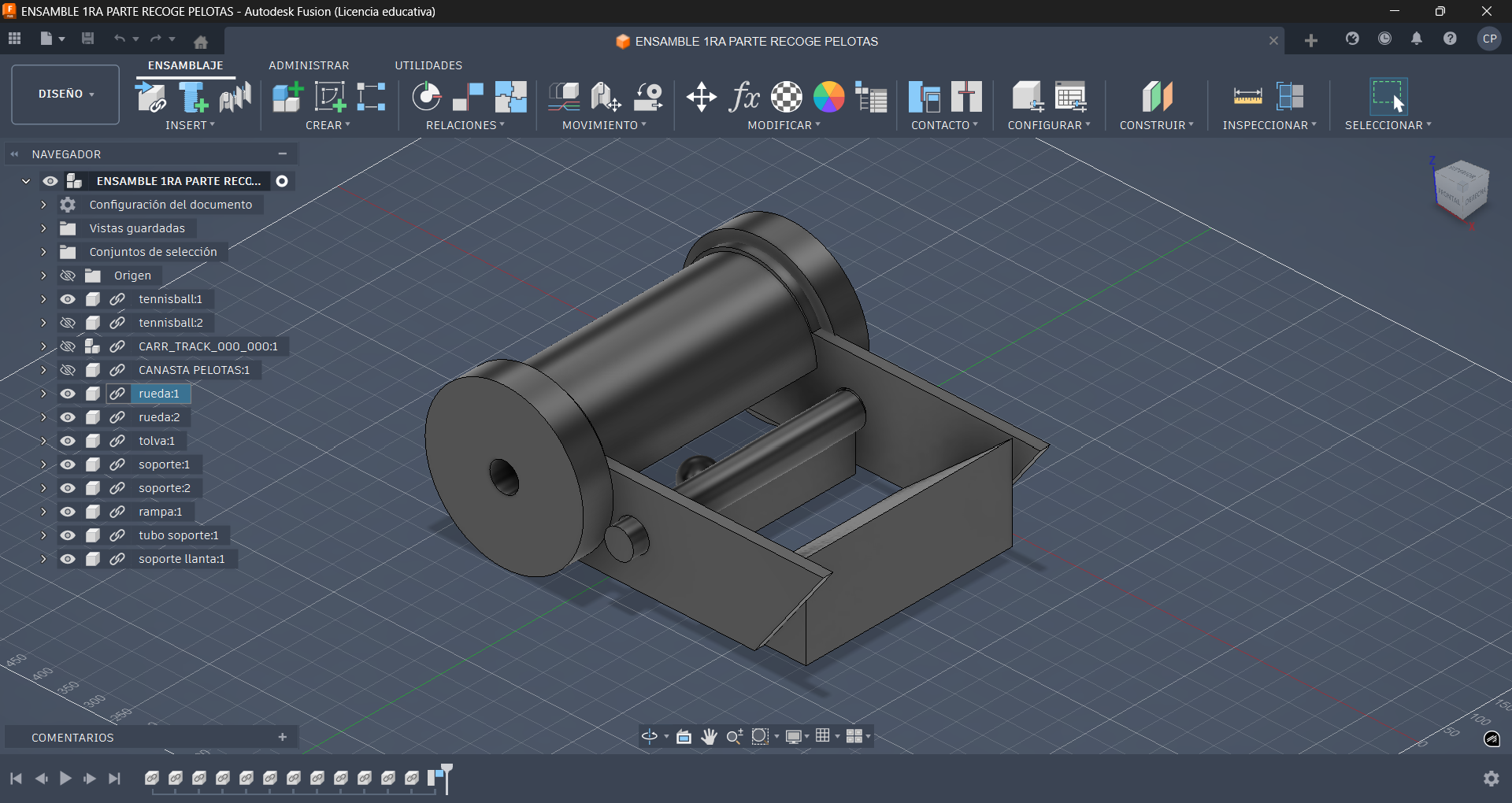Click the Guardar (save) icon in the toolbar
This screenshot has width=1512, height=803.
tap(87, 38)
